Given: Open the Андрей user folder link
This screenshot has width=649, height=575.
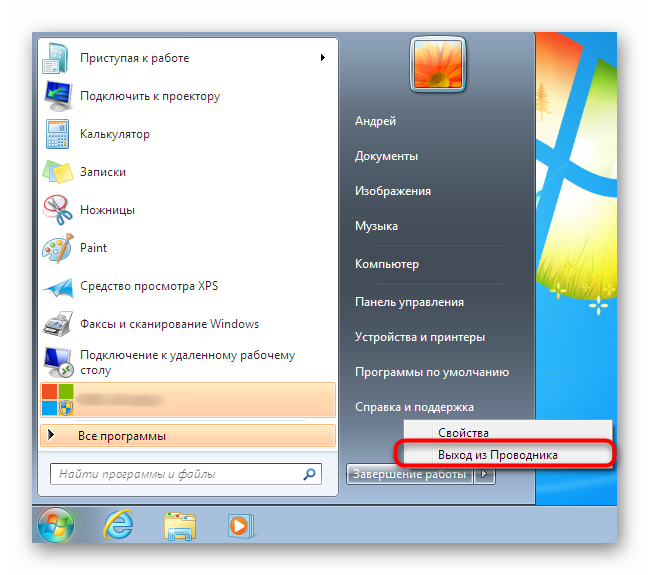Looking at the screenshot, I should pos(375,121).
